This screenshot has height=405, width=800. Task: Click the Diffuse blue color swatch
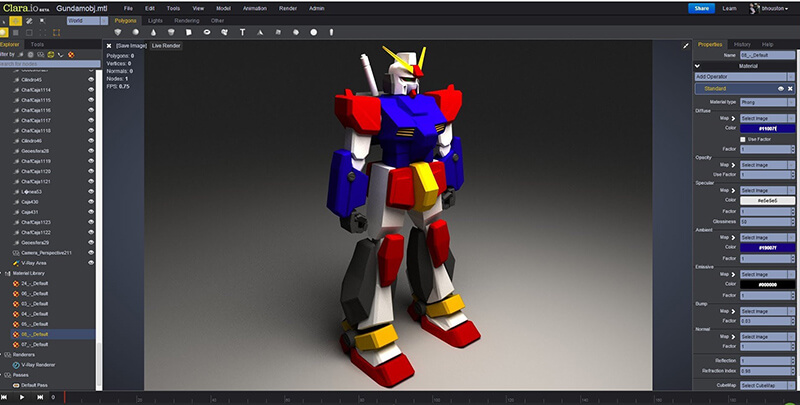767,129
